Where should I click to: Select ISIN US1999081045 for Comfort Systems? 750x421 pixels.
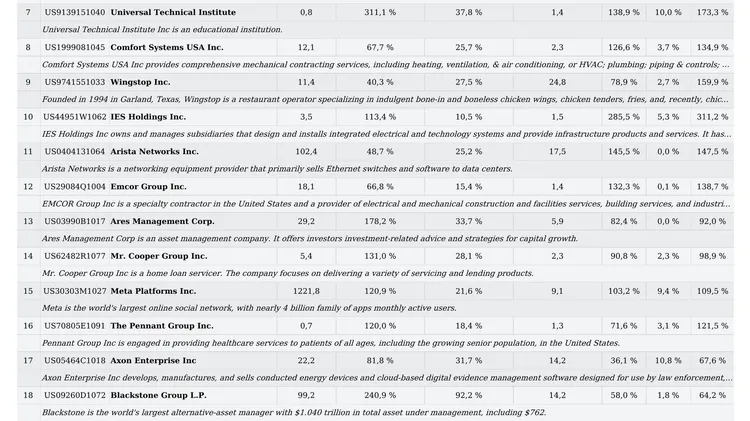(x=75, y=47)
